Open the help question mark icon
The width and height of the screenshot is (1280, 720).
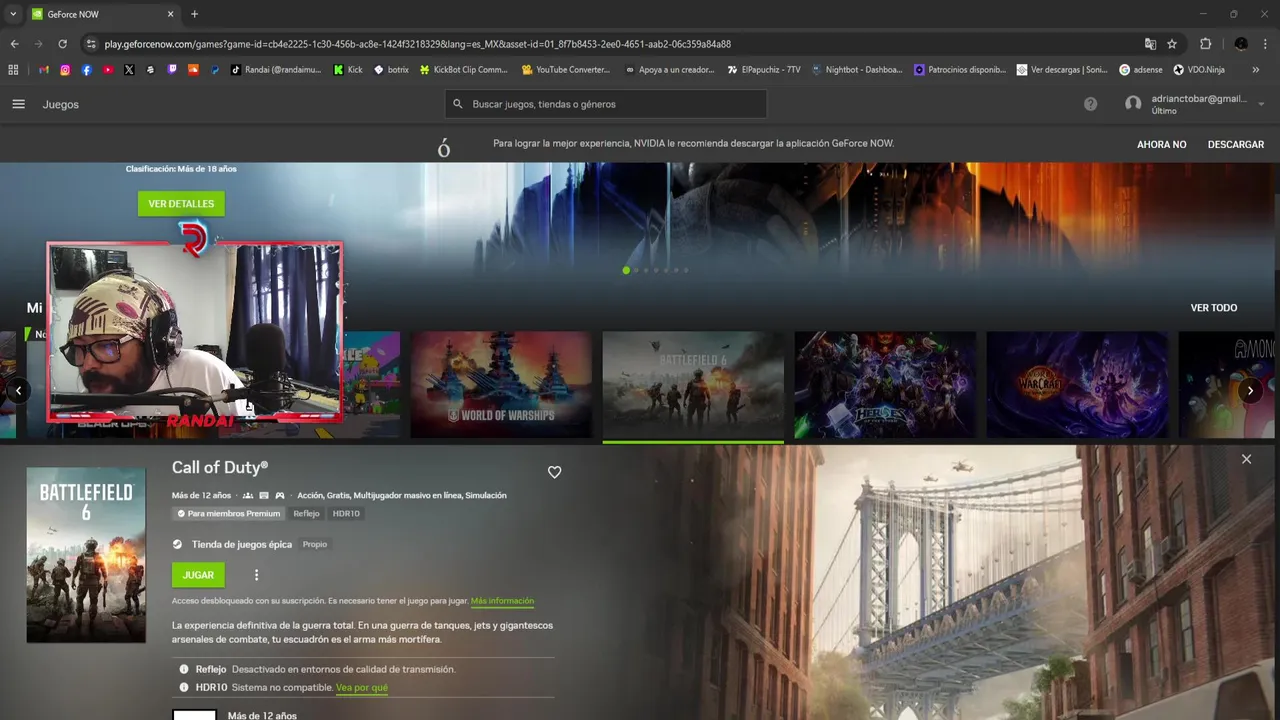click(x=1090, y=104)
